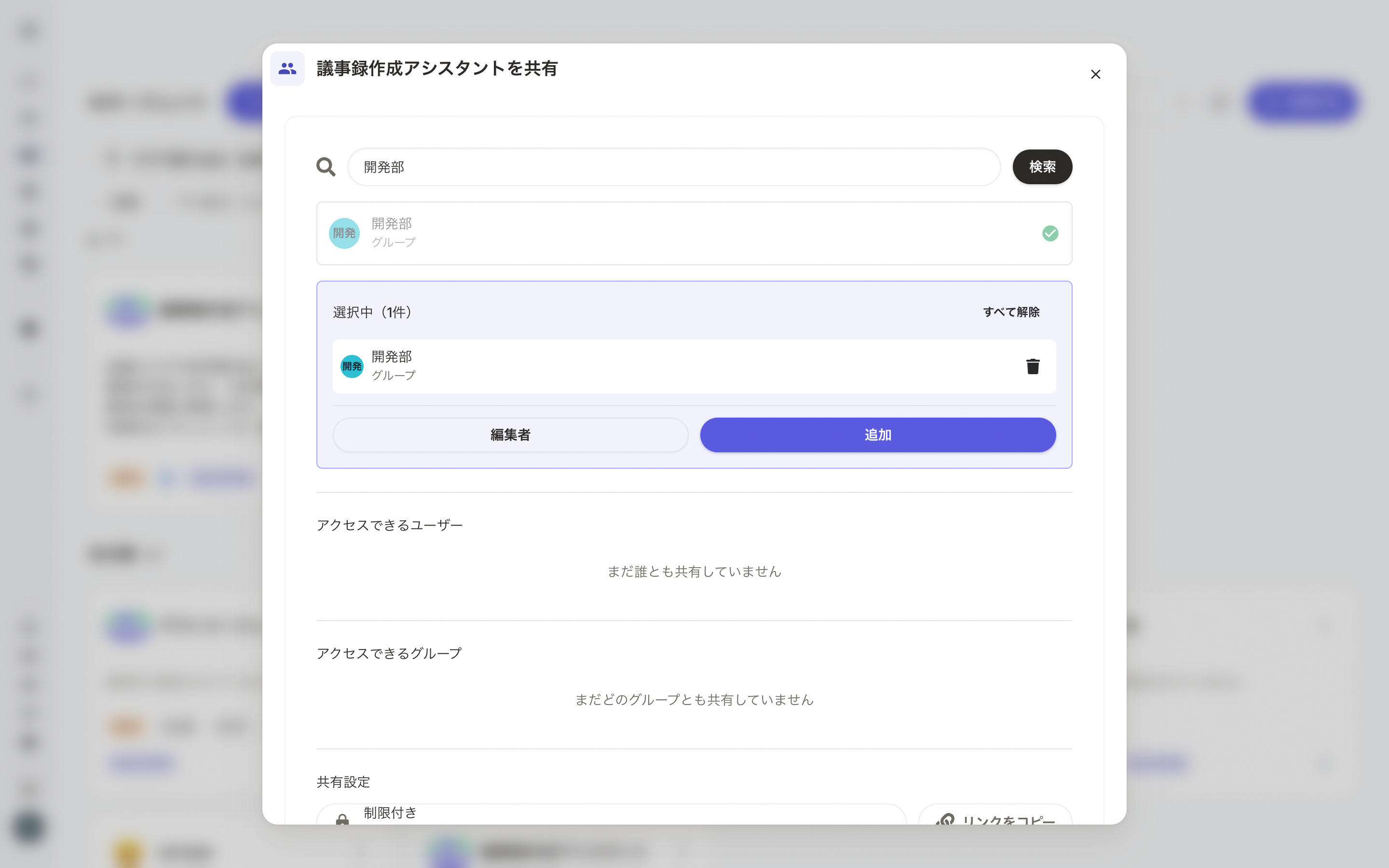Viewport: 1389px width, 868px height.
Task: Close the share dialog with X
Action: click(x=1095, y=74)
